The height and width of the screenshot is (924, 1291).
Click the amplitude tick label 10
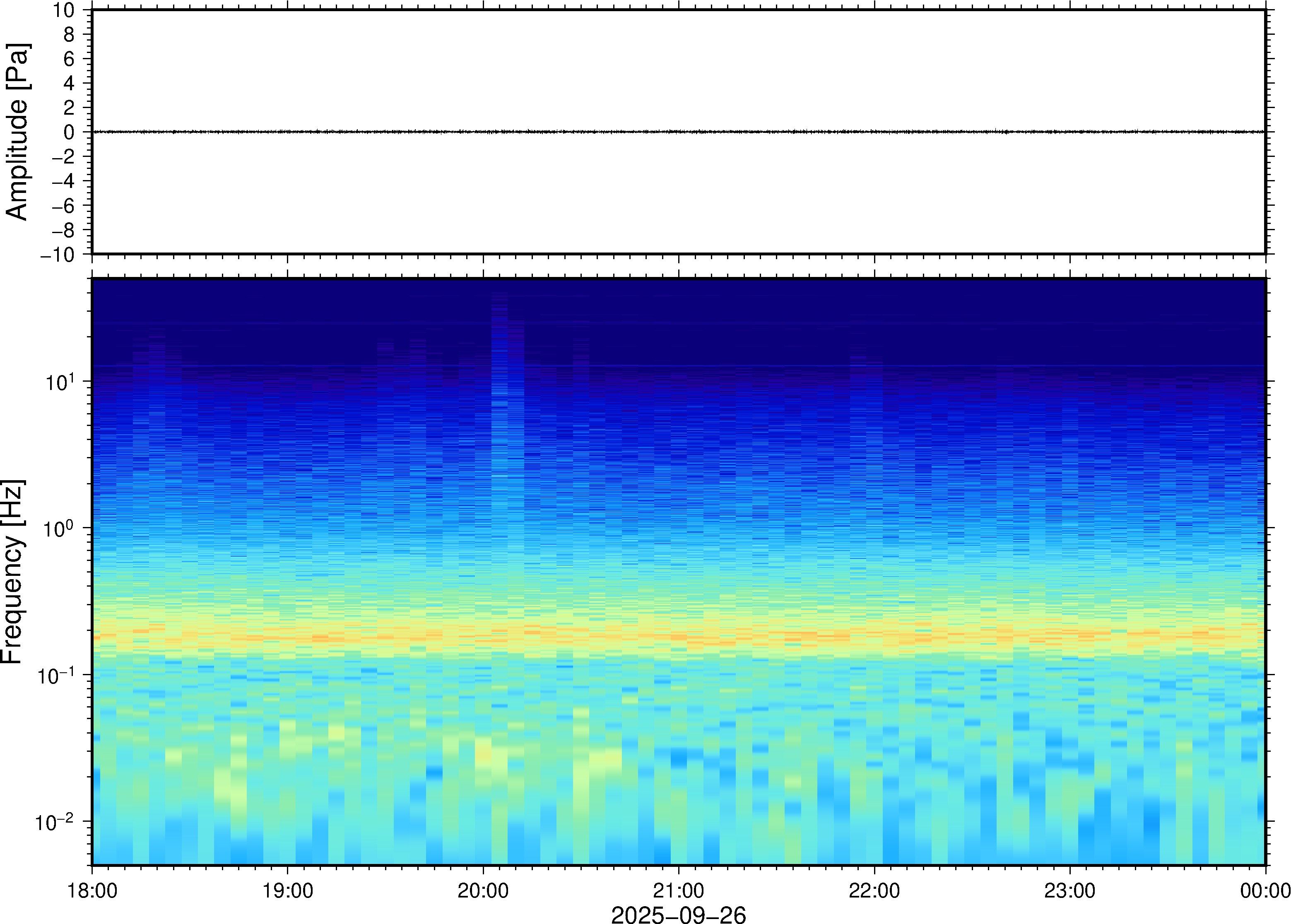point(64,10)
